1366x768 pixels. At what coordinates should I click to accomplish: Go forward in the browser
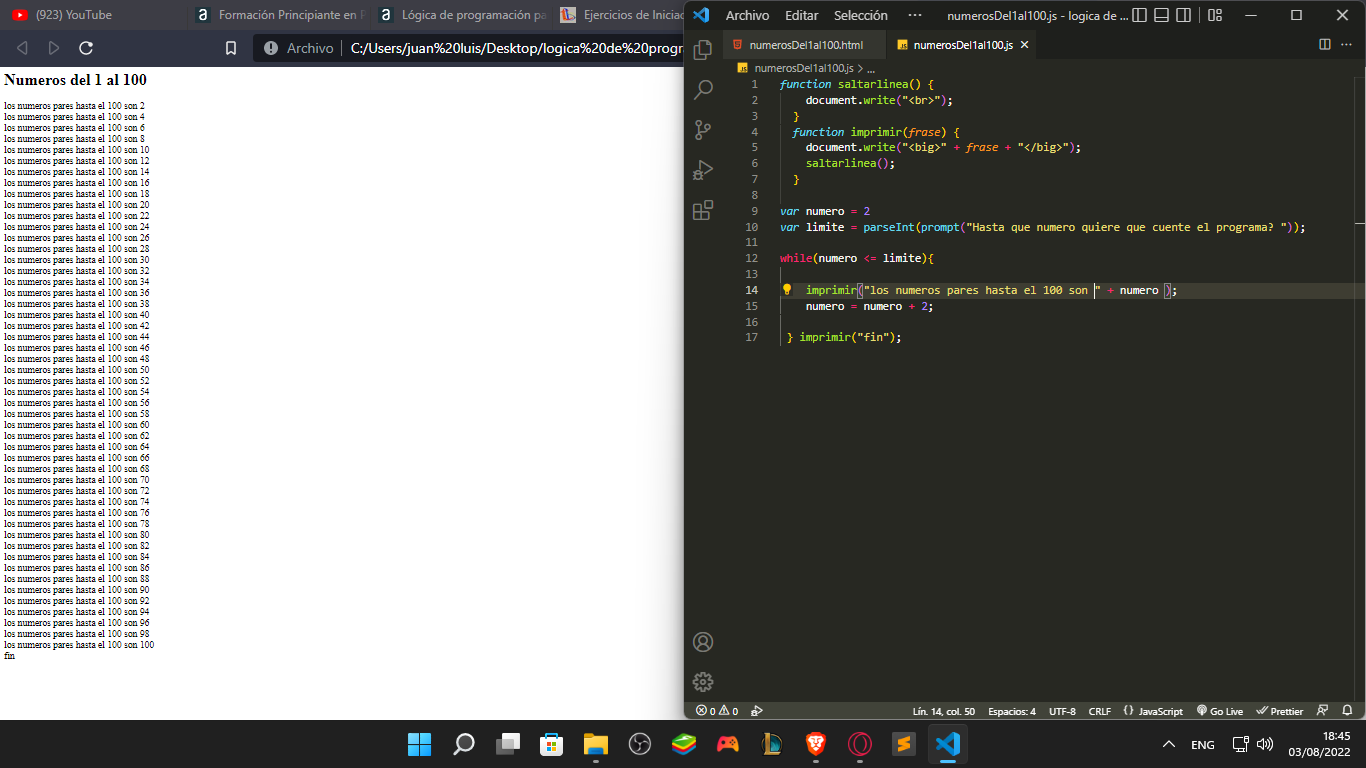point(54,48)
